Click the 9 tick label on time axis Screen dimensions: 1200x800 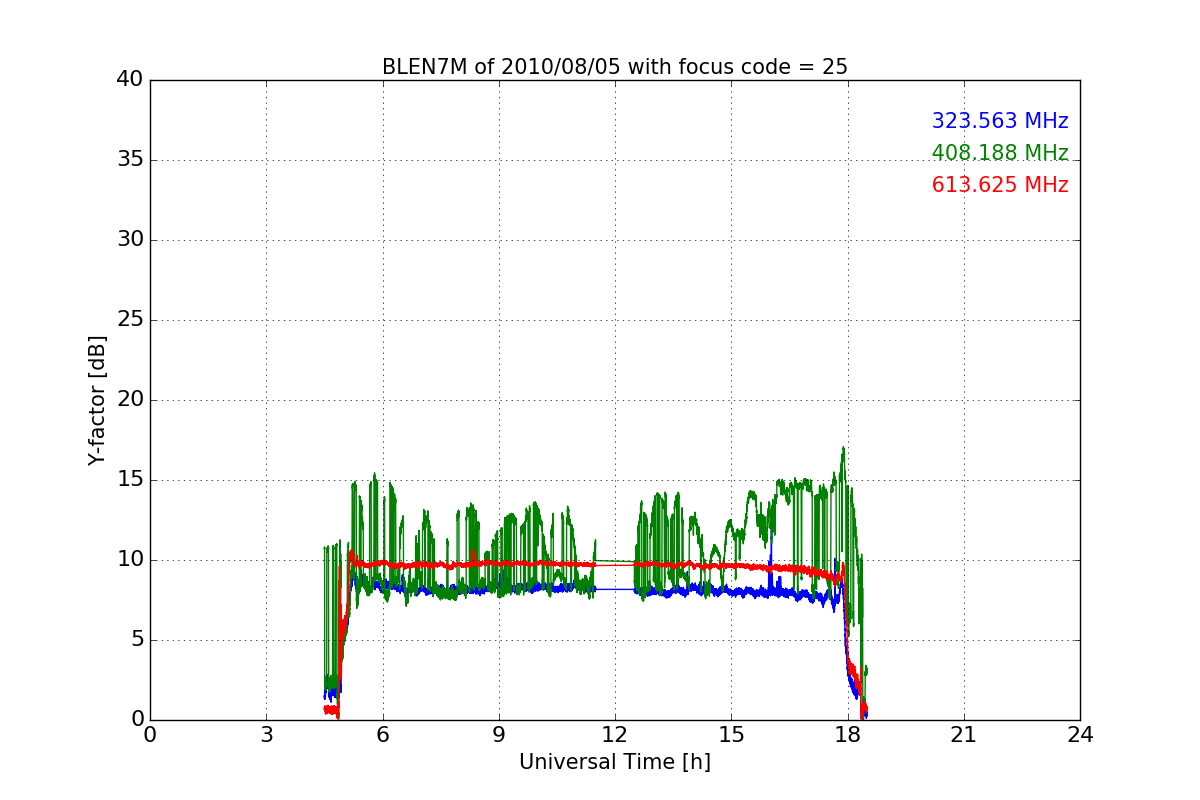coord(498,735)
